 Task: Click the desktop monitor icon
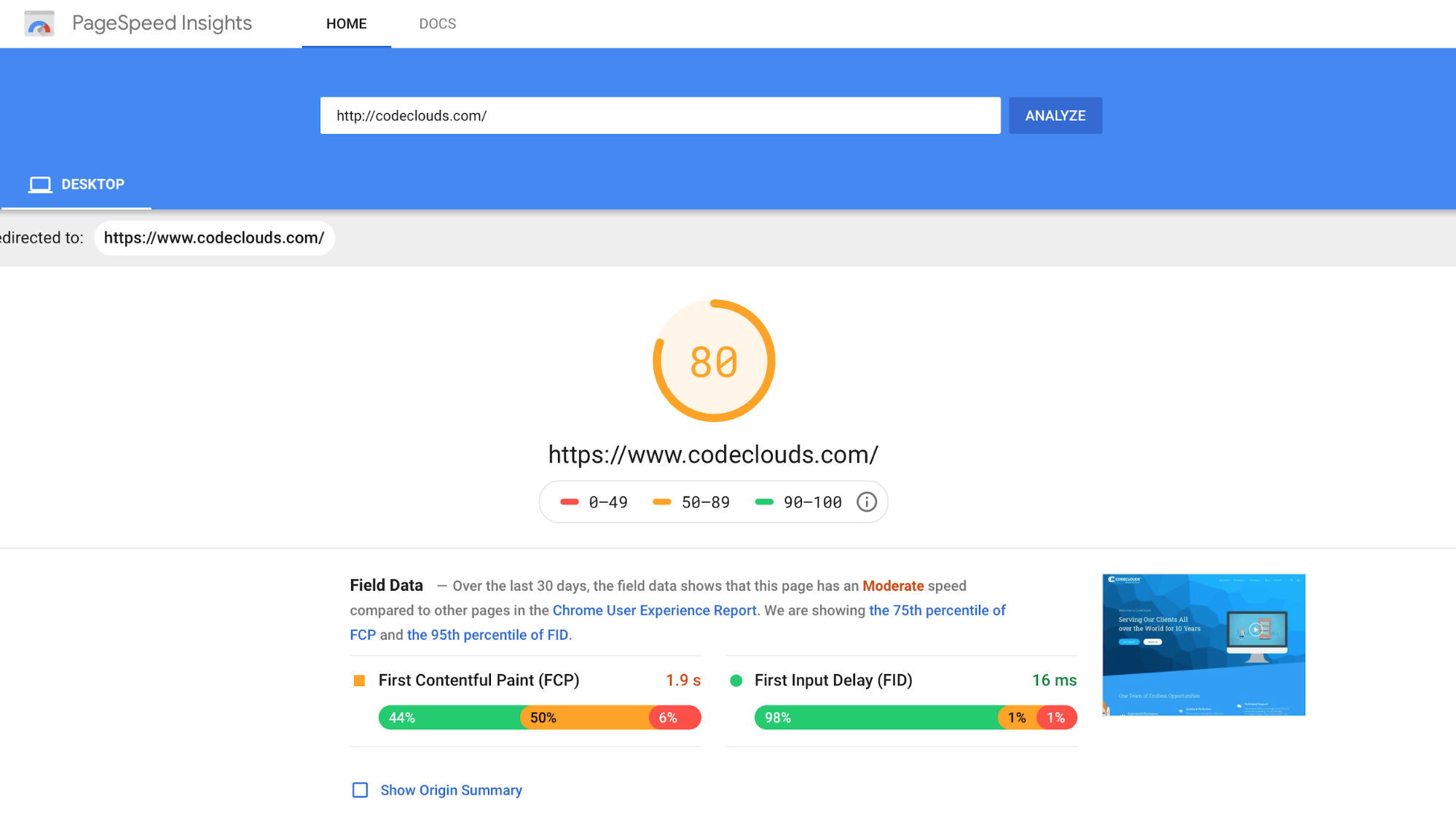click(x=39, y=184)
